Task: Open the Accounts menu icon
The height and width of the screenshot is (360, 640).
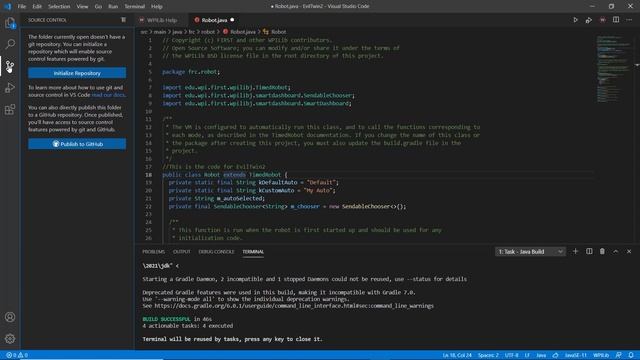Action: 10,317
